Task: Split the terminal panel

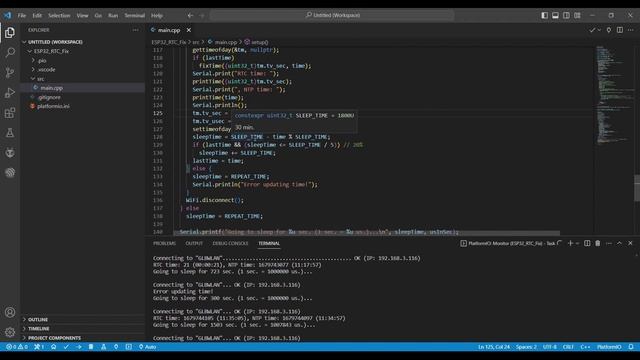Action: click(x=587, y=243)
